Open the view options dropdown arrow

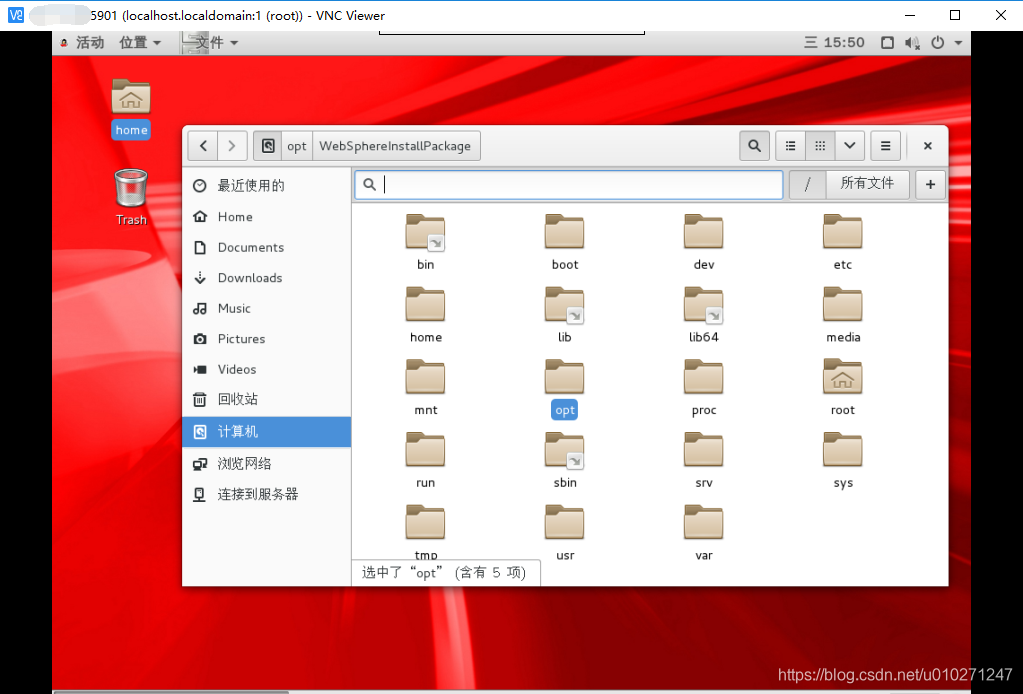coord(849,145)
